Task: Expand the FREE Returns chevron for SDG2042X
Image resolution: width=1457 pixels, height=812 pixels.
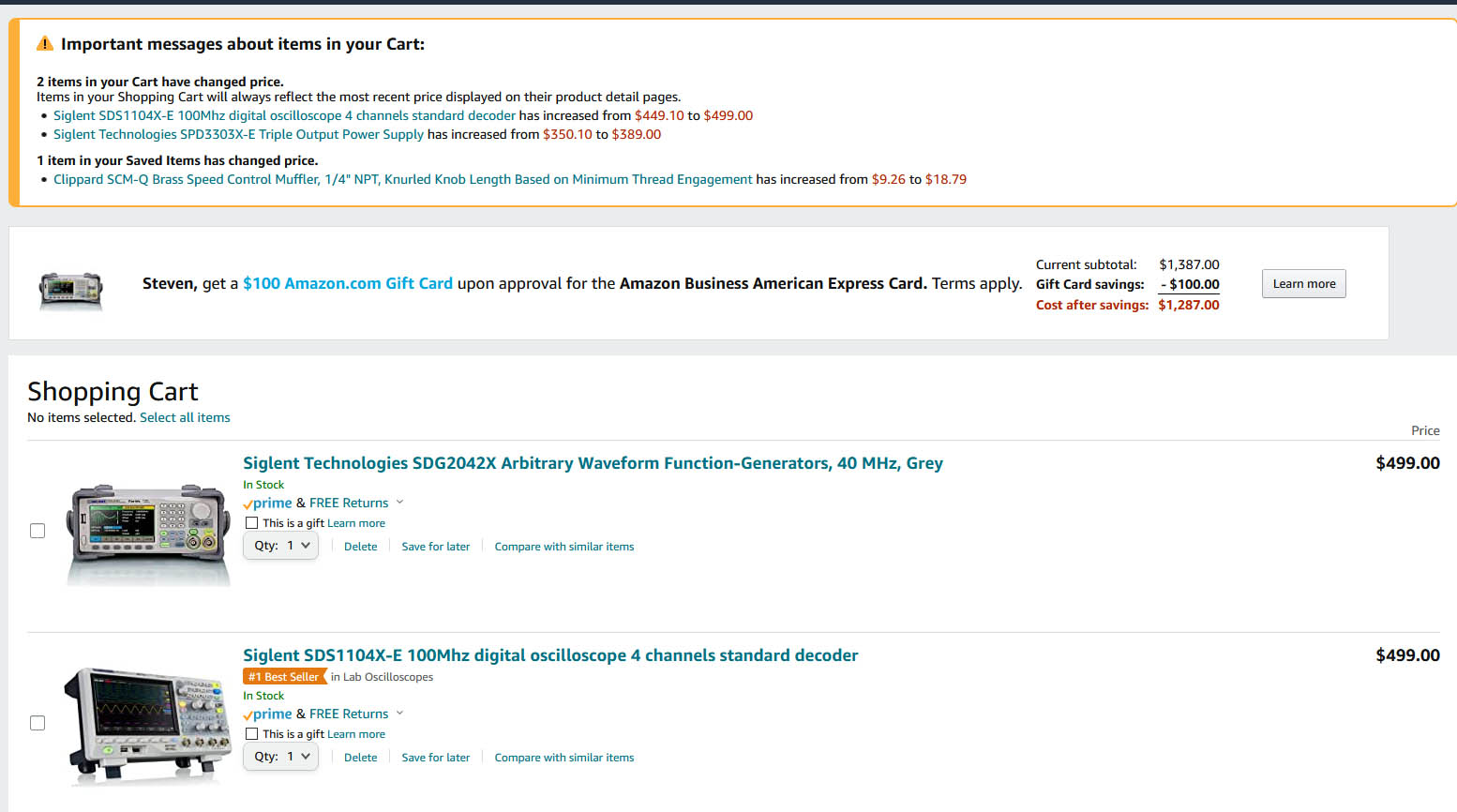Action: click(x=399, y=503)
